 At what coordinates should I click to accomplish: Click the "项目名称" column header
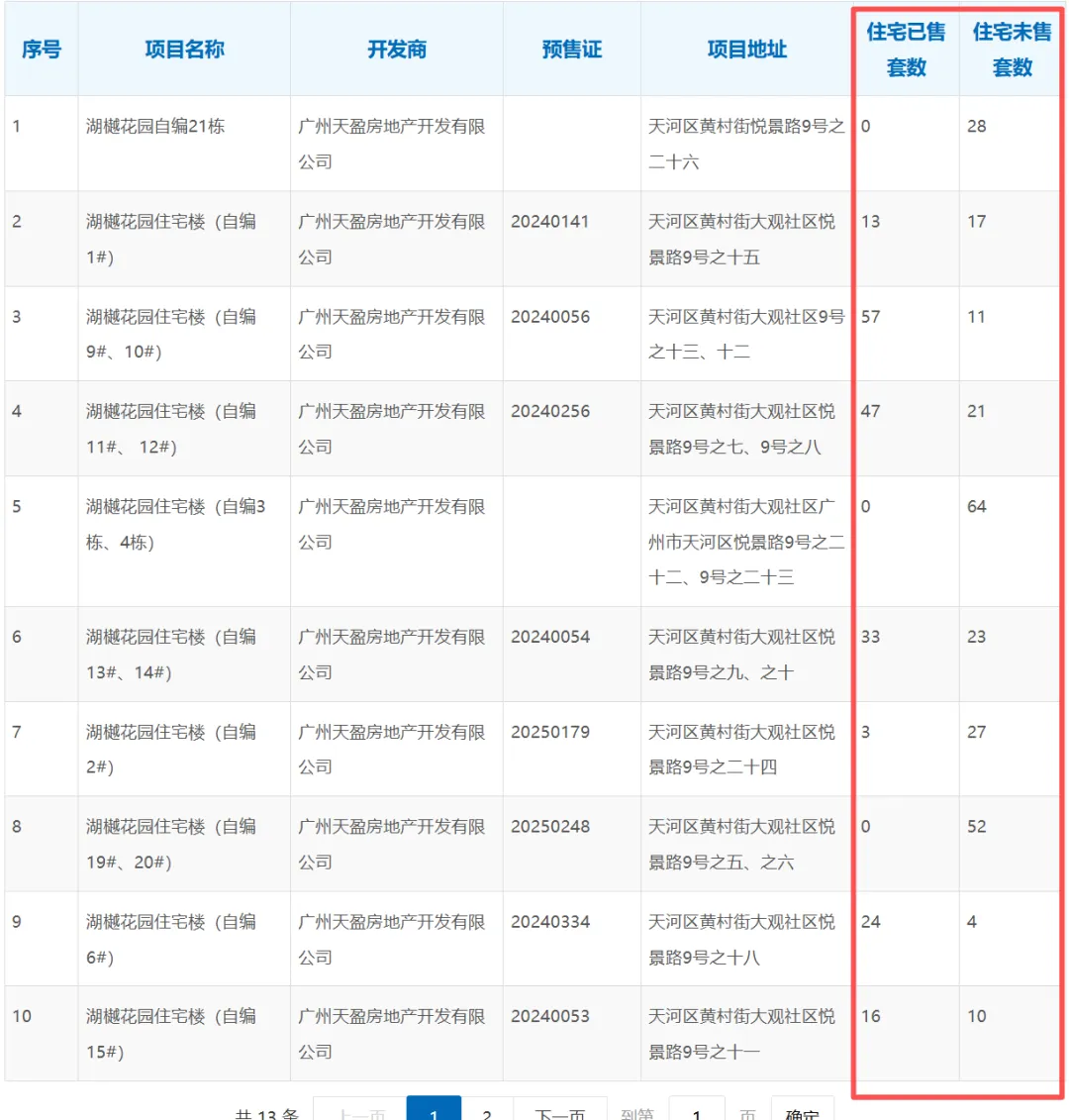pyautogui.click(x=183, y=50)
